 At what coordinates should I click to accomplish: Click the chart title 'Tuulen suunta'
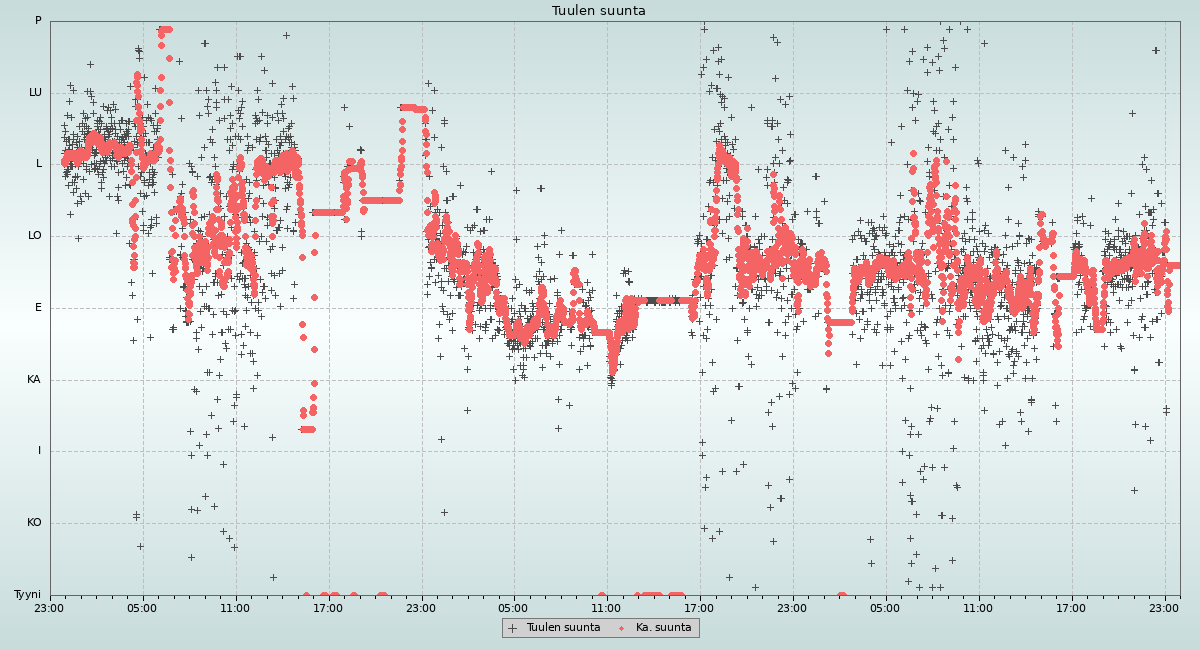[x=599, y=11]
